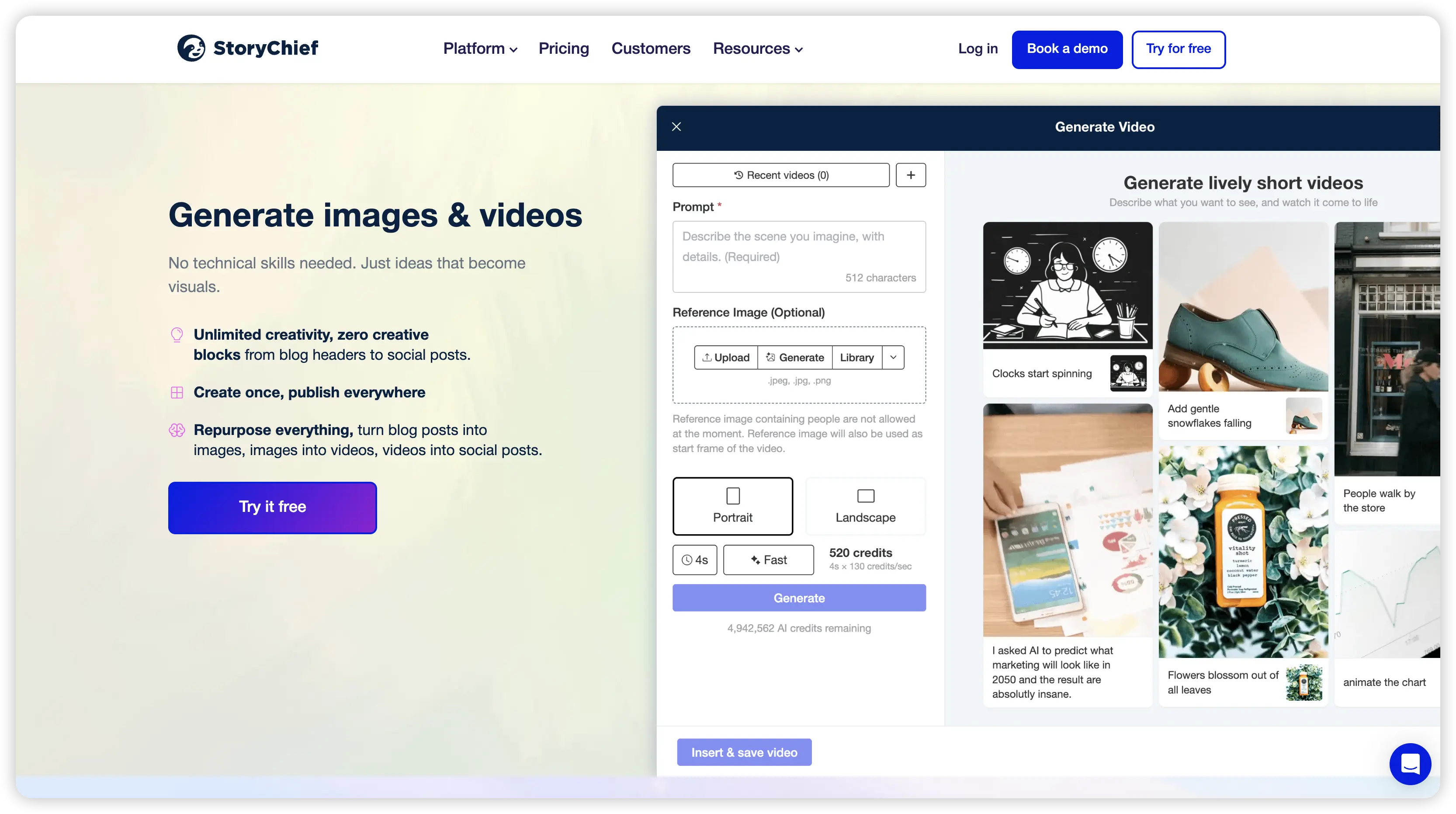Go to Customers in navigation
This screenshot has width=1456, height=814.
tap(651, 49)
